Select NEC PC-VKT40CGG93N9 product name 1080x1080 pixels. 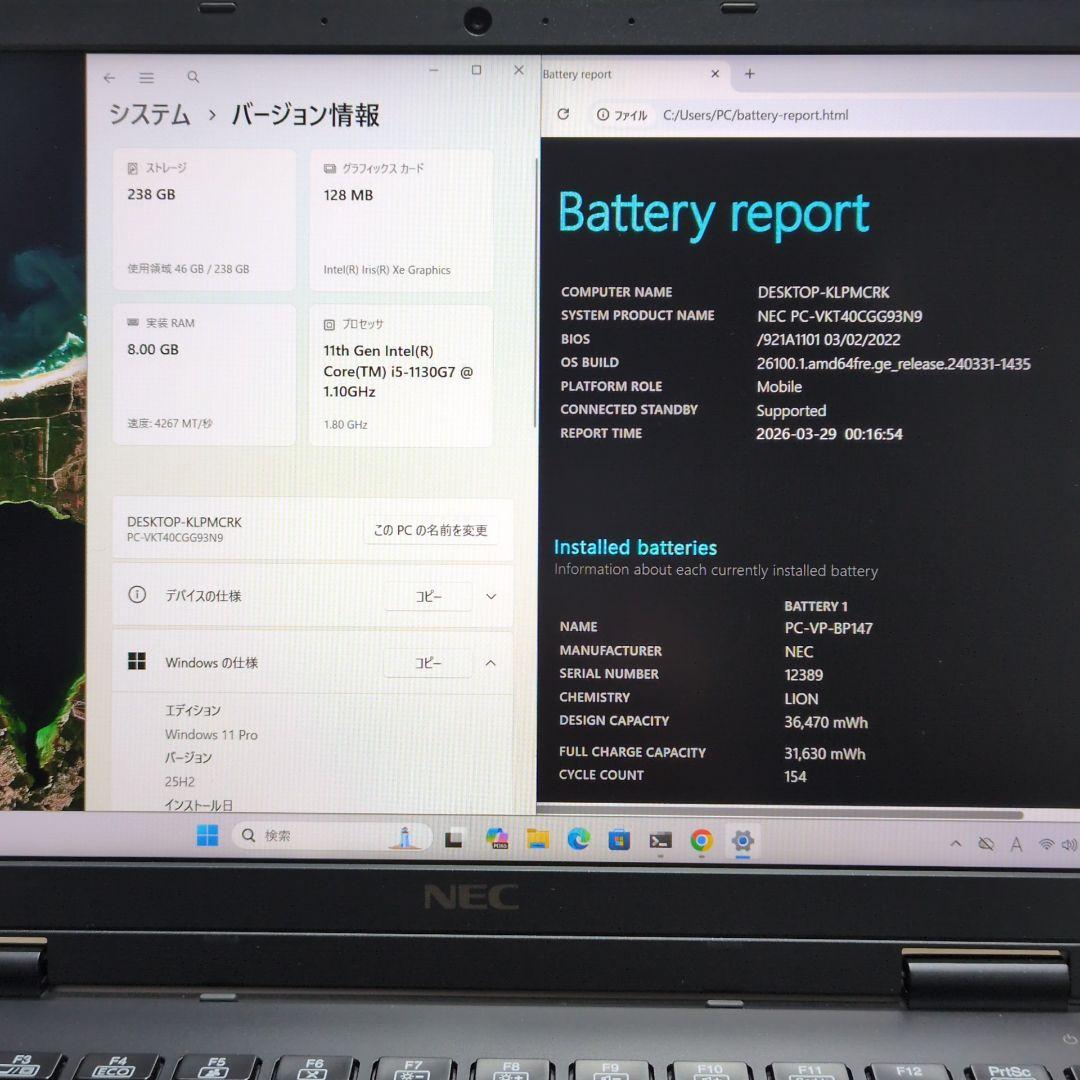840,316
